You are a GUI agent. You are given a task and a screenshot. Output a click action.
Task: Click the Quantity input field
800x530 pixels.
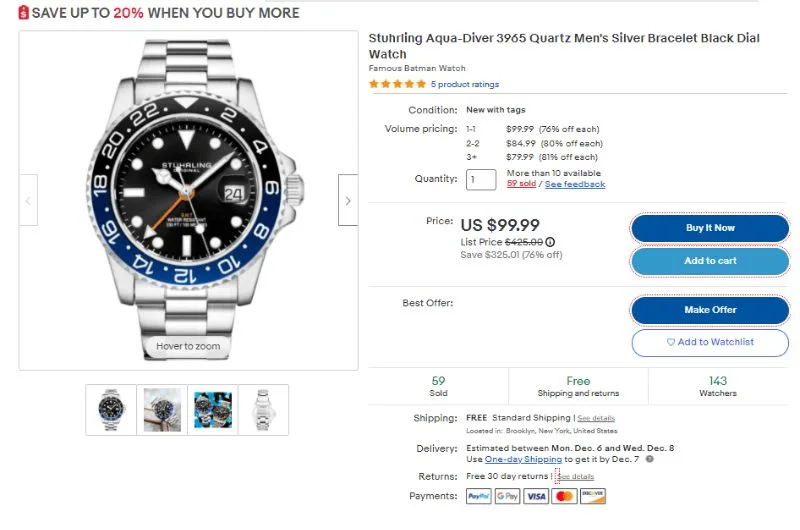point(481,180)
